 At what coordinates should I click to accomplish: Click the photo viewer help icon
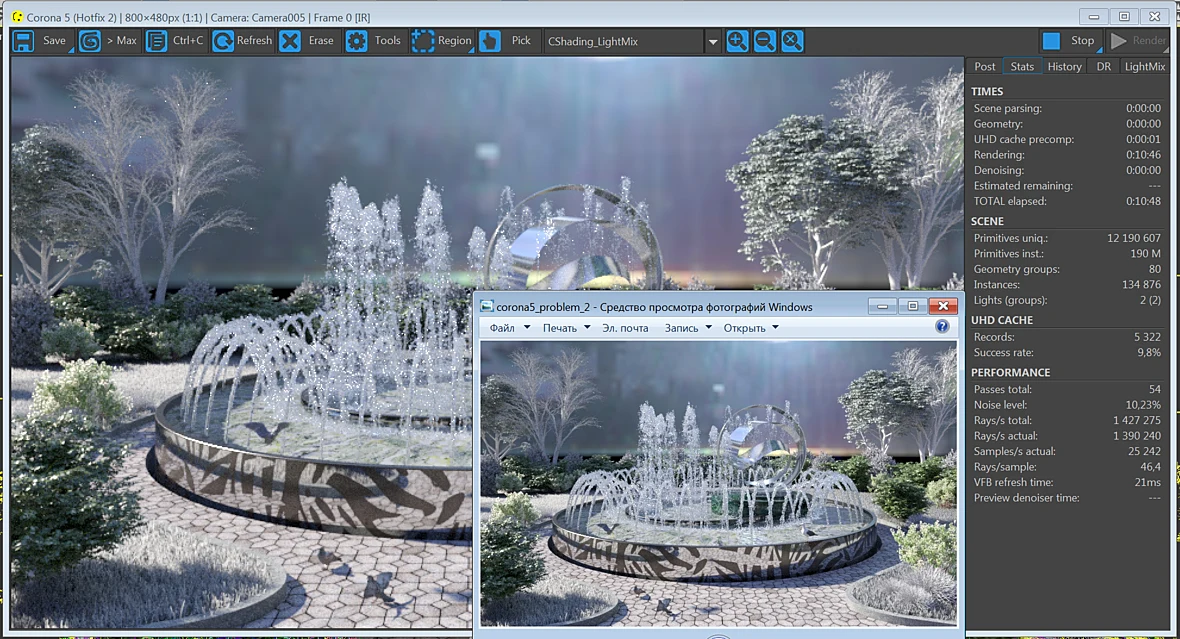(x=942, y=327)
